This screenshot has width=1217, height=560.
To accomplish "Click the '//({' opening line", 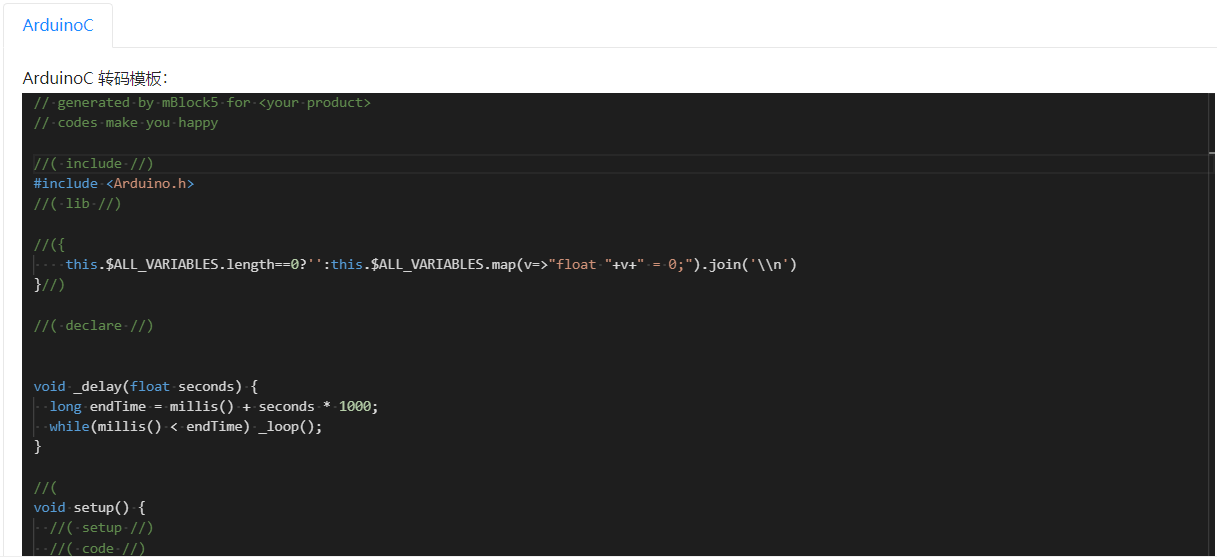I will click(49, 244).
